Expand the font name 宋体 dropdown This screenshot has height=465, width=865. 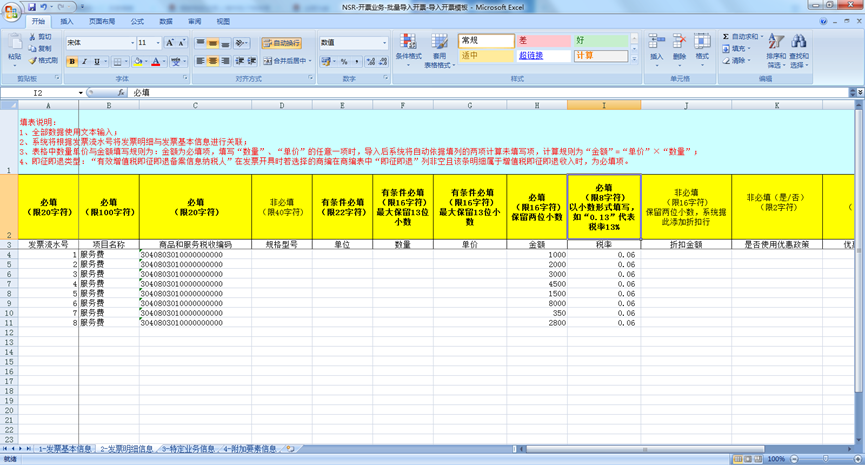(132, 43)
